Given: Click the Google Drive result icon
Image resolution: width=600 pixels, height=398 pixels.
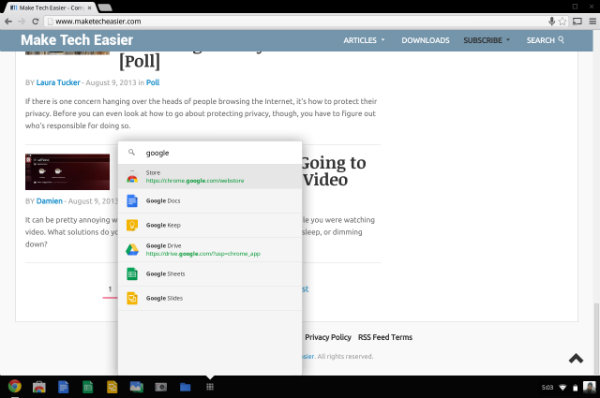Looking at the screenshot, I should click(132, 250).
